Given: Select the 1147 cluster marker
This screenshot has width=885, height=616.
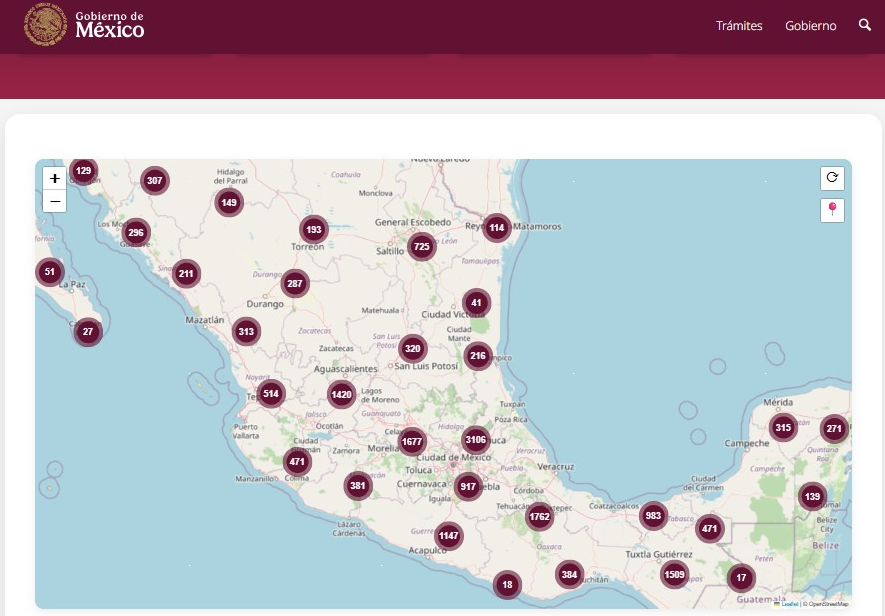Looking at the screenshot, I should pyautogui.click(x=449, y=536).
